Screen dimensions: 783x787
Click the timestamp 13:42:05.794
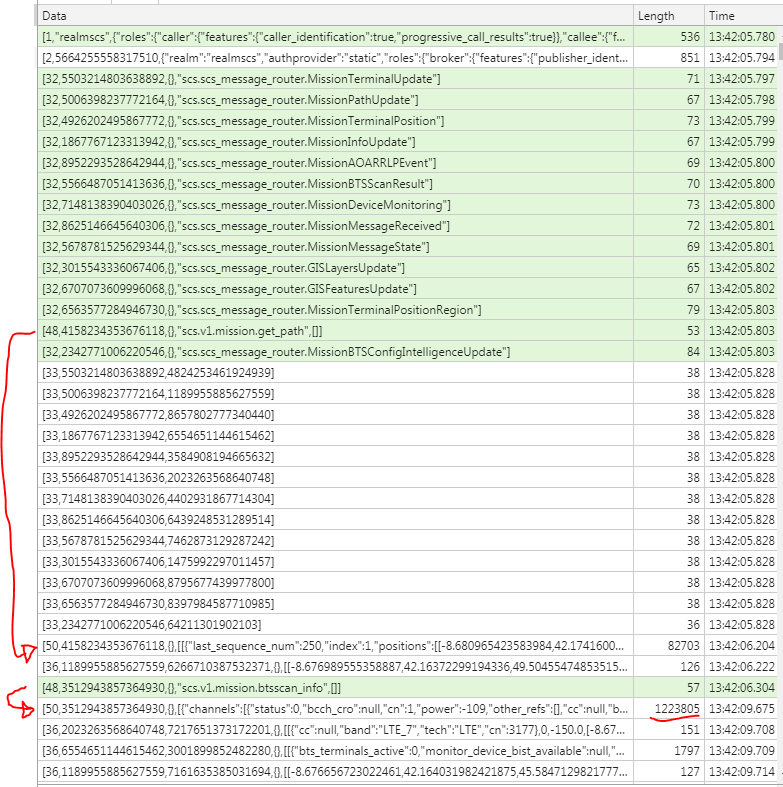(742, 58)
